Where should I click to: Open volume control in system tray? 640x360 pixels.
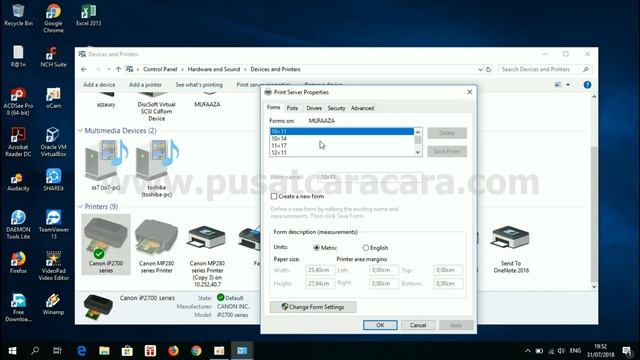tap(561, 351)
